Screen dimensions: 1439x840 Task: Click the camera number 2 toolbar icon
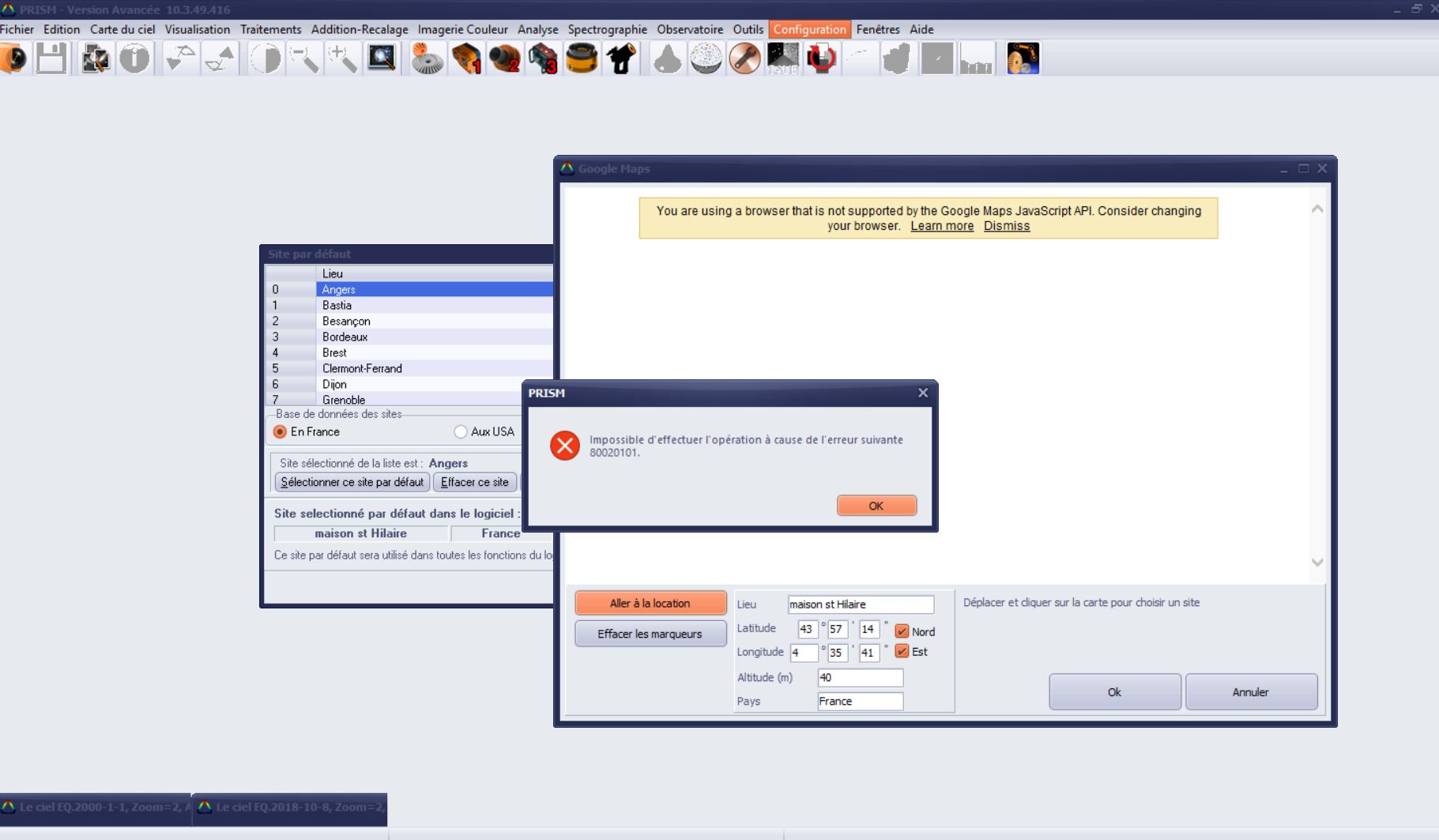[504, 59]
